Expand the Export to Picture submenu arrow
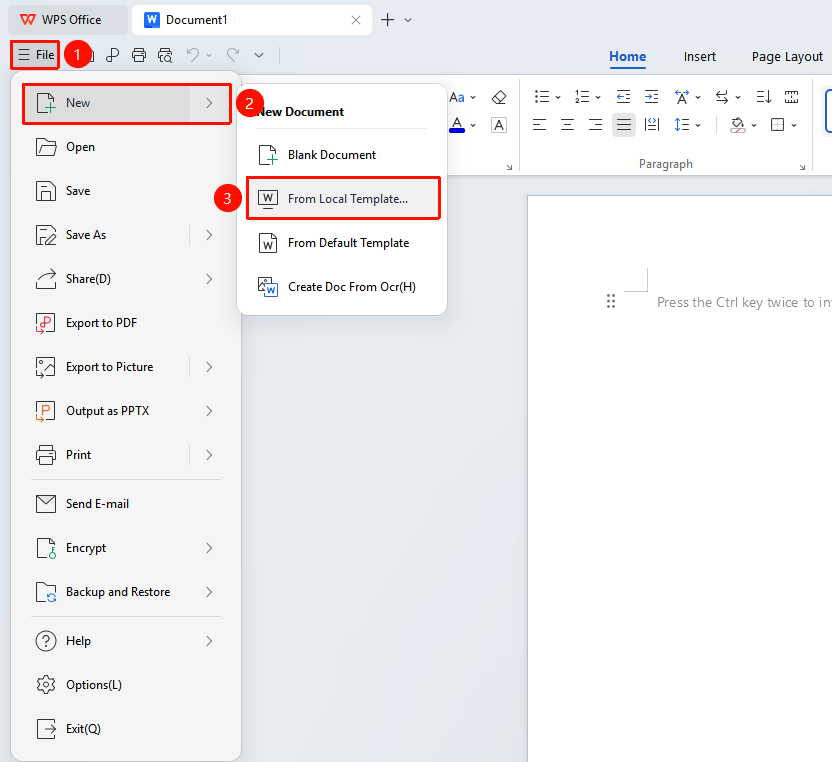 click(209, 367)
